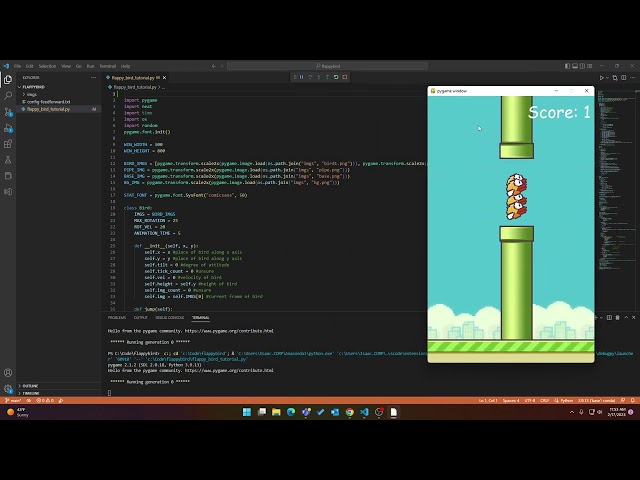Open Microsoft Edge from taskbar
Viewport: 640px width, 480px height.
291,412
